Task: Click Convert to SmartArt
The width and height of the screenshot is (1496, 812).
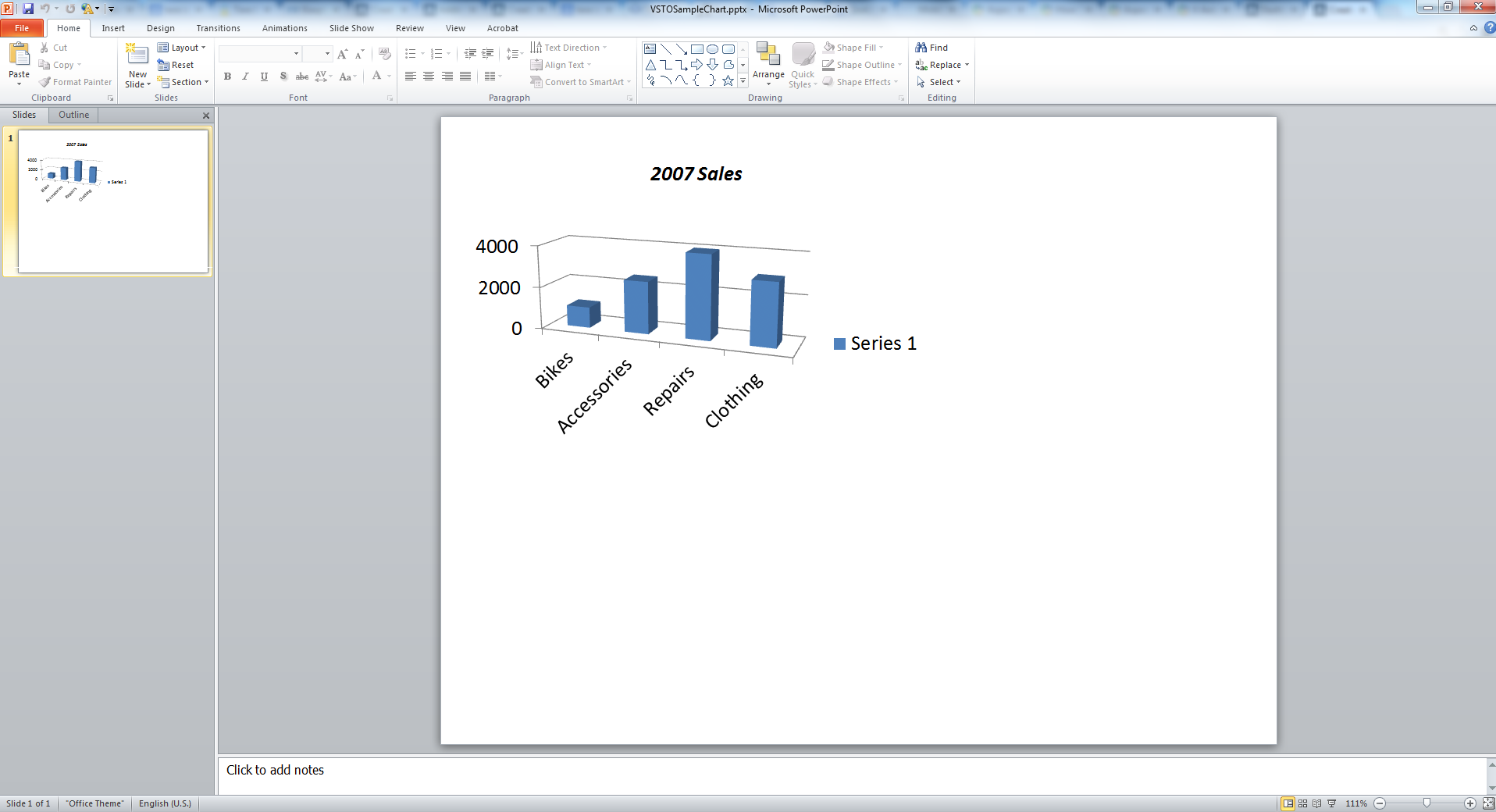Action: pyautogui.click(x=580, y=82)
